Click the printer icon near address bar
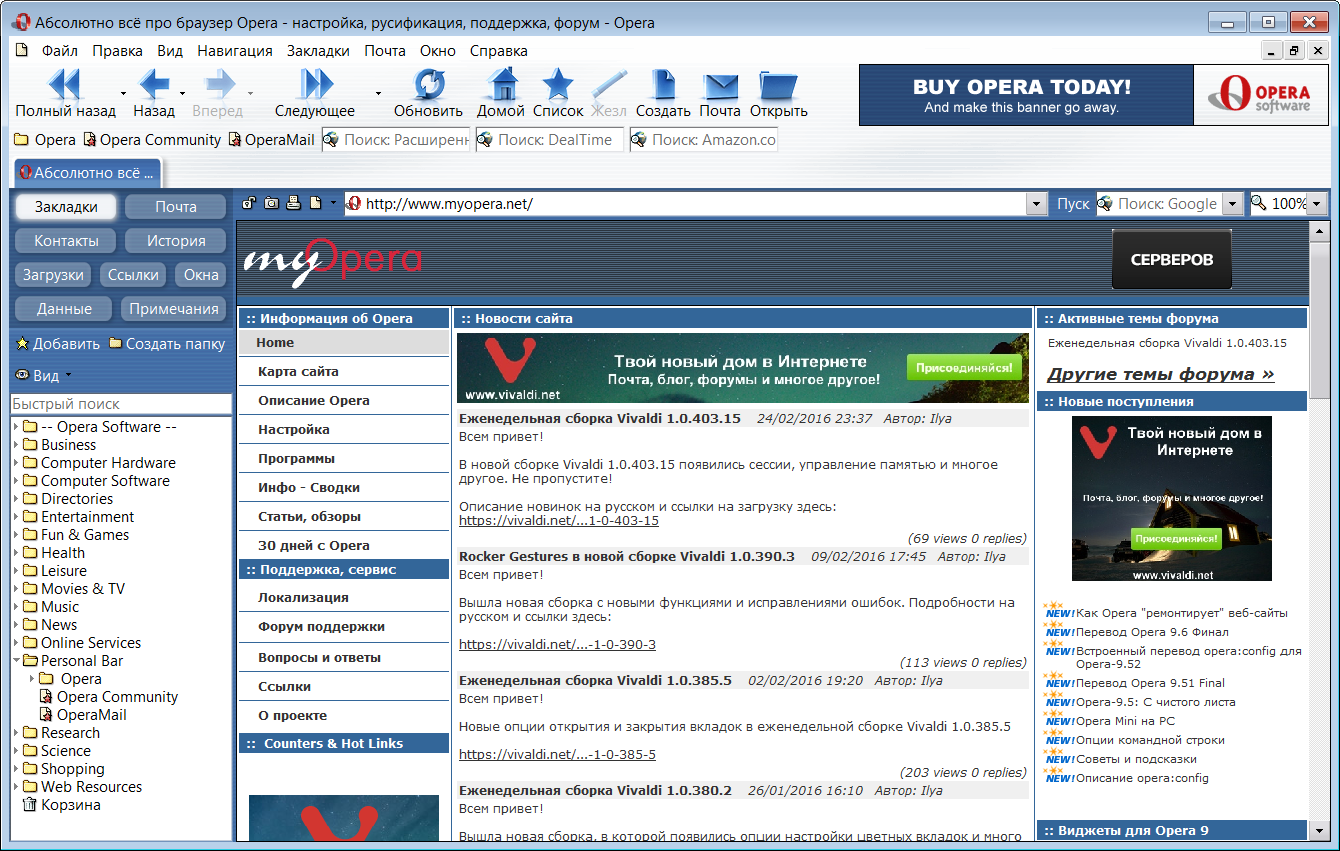Viewport: 1340px width, 851px height. tap(293, 203)
